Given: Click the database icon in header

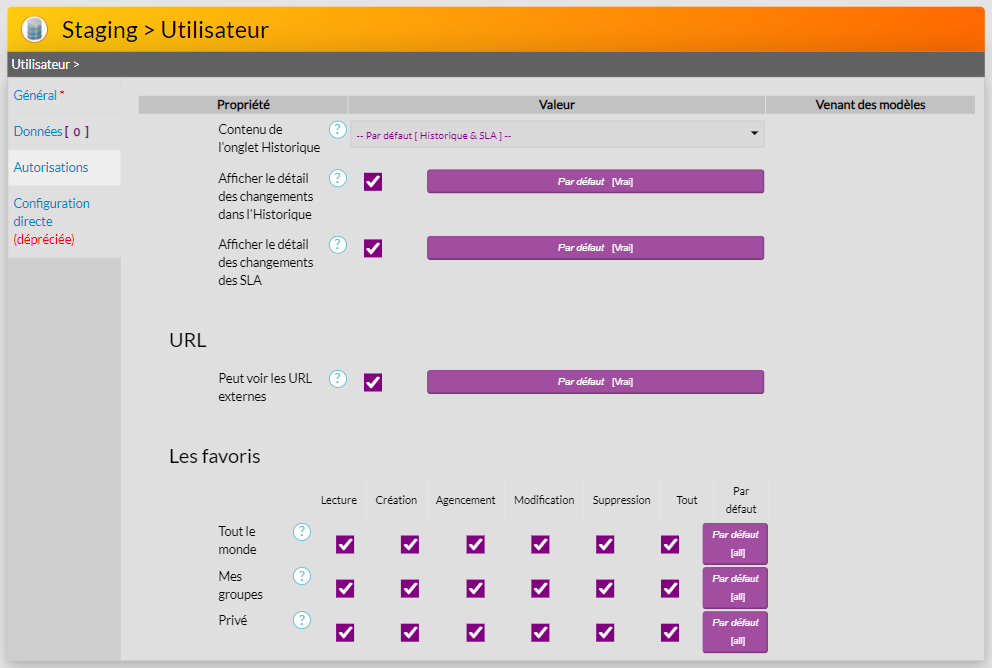Looking at the screenshot, I should pos(34,30).
